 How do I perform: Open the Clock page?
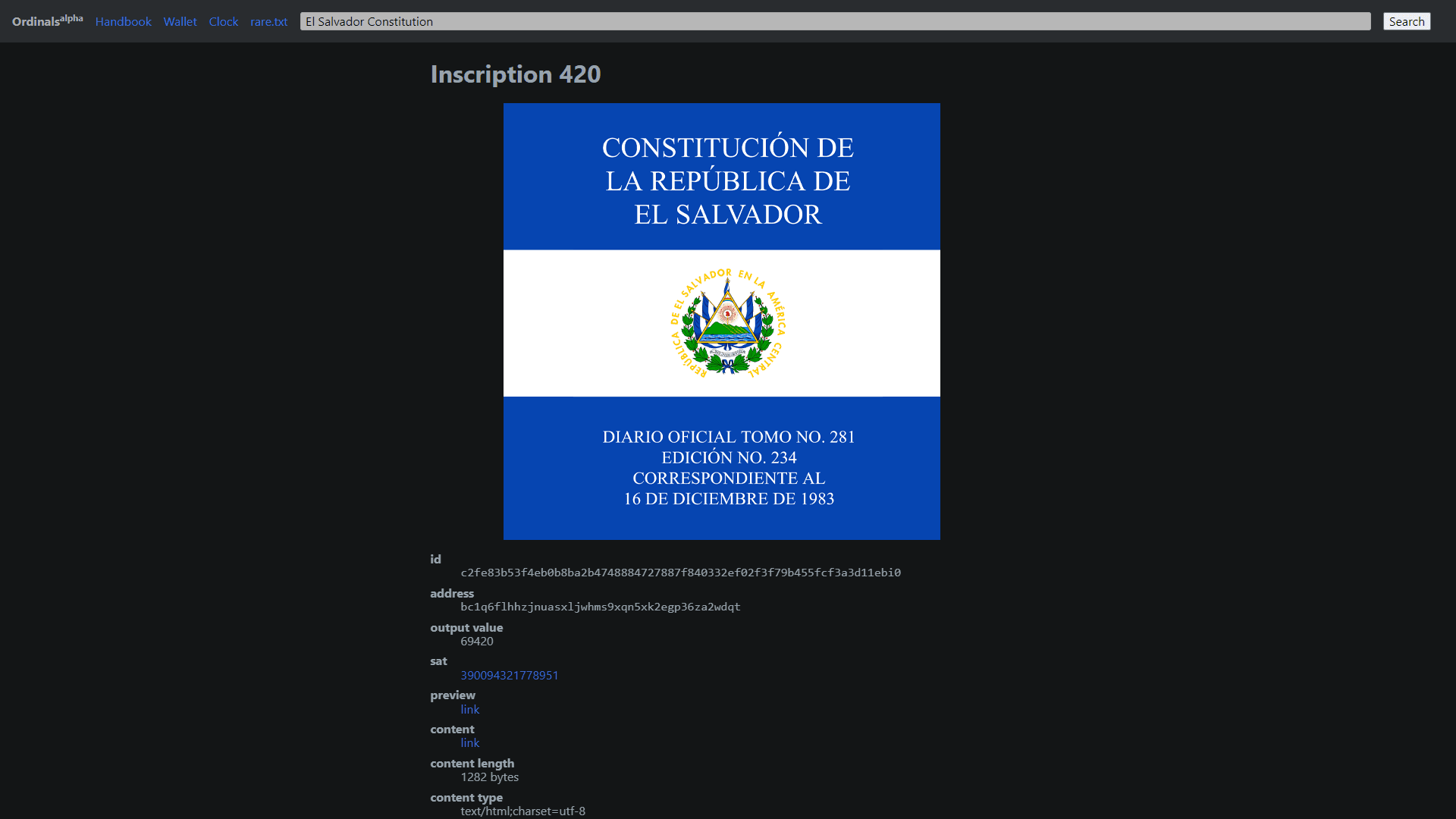pyautogui.click(x=224, y=21)
